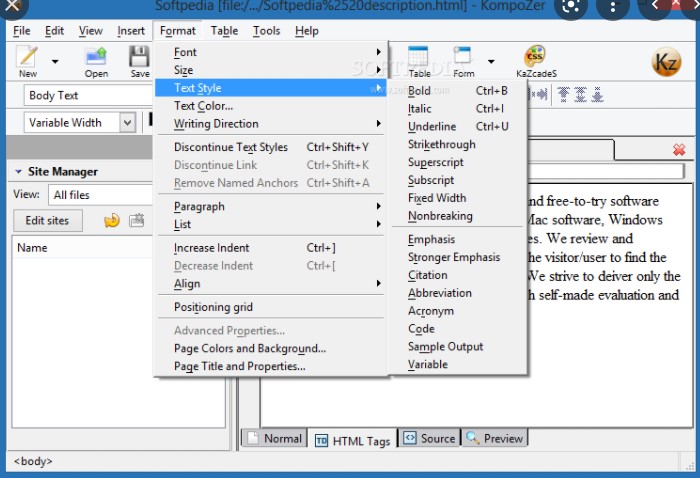The height and width of the screenshot is (478, 700).
Task: Expand the Align submenu
Action: (x=271, y=283)
